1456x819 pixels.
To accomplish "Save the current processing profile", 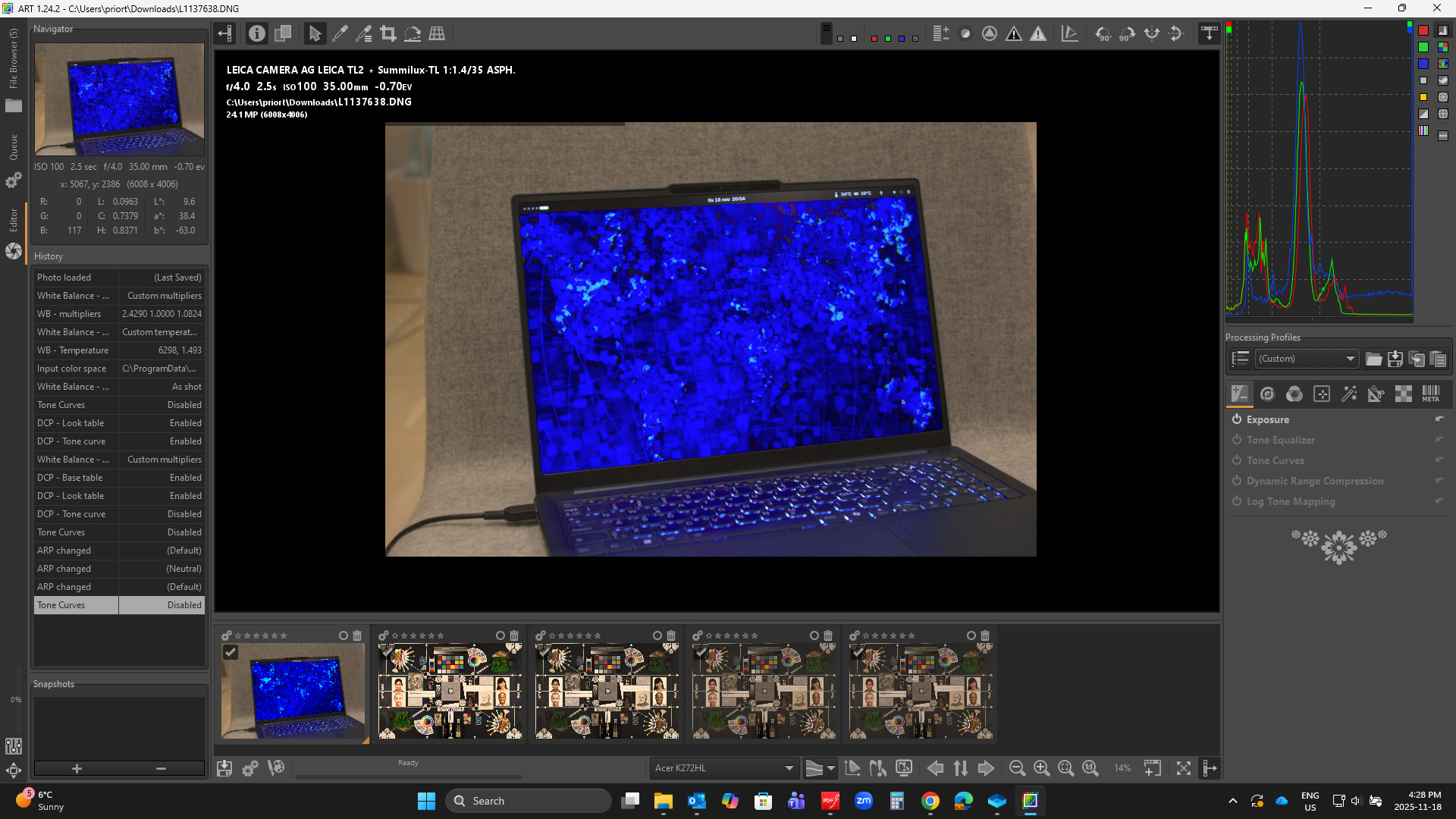I will pyautogui.click(x=1395, y=359).
